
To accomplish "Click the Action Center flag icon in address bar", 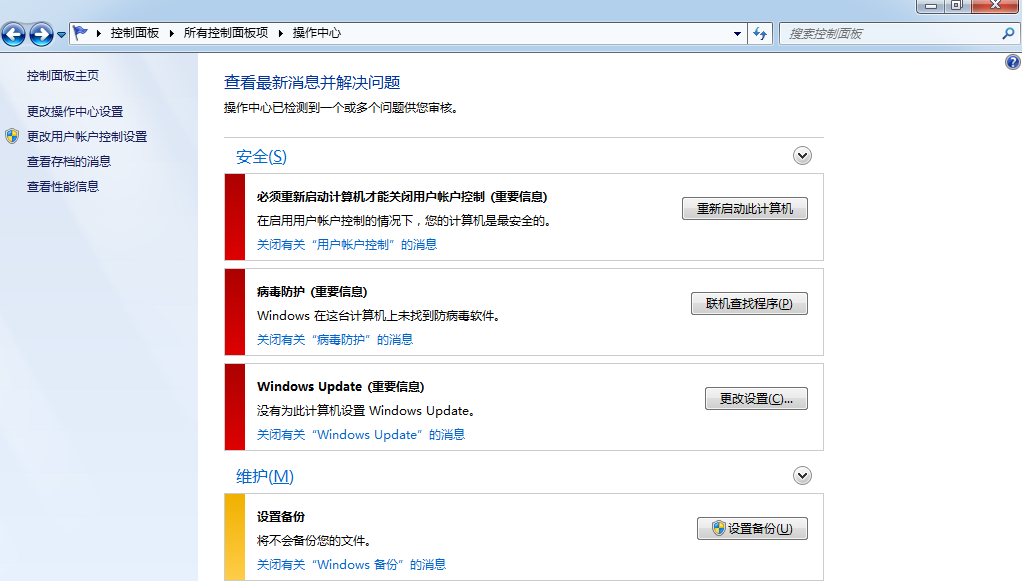I will tap(81, 33).
